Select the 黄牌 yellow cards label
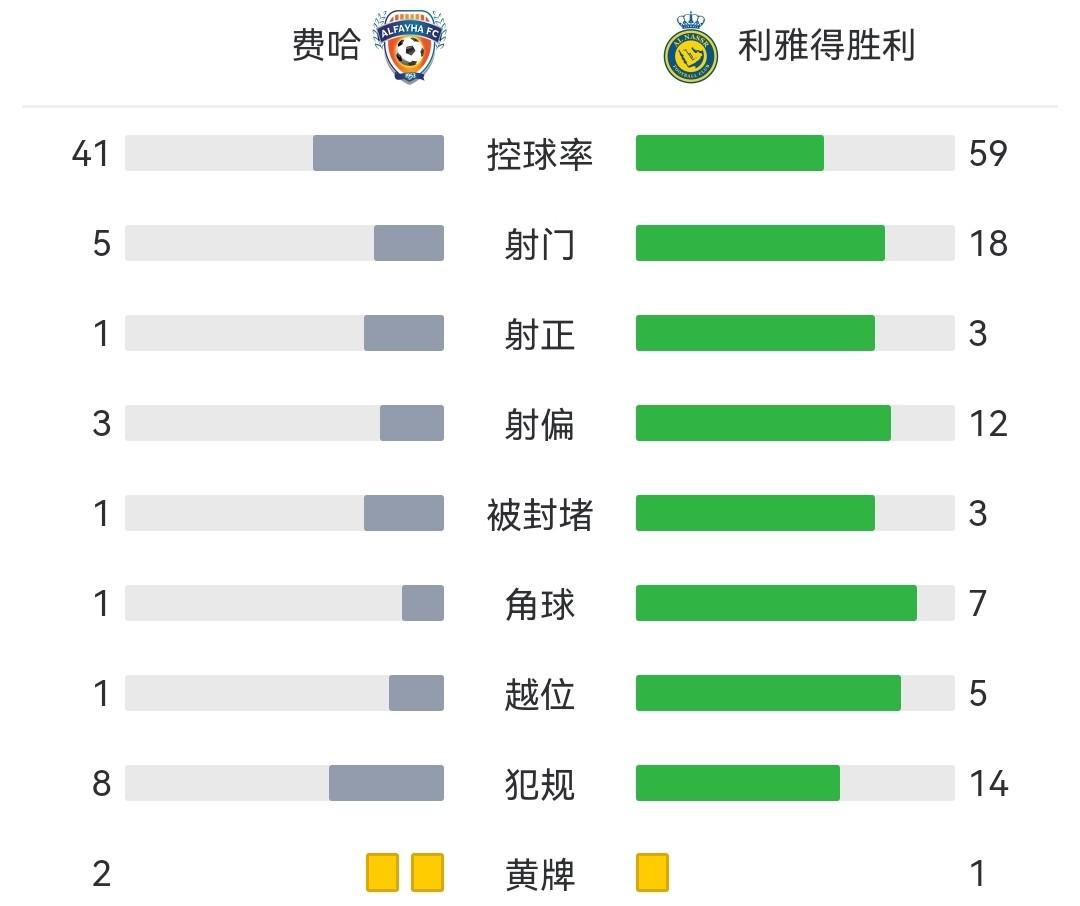This screenshot has width=1080, height=906. (540, 874)
